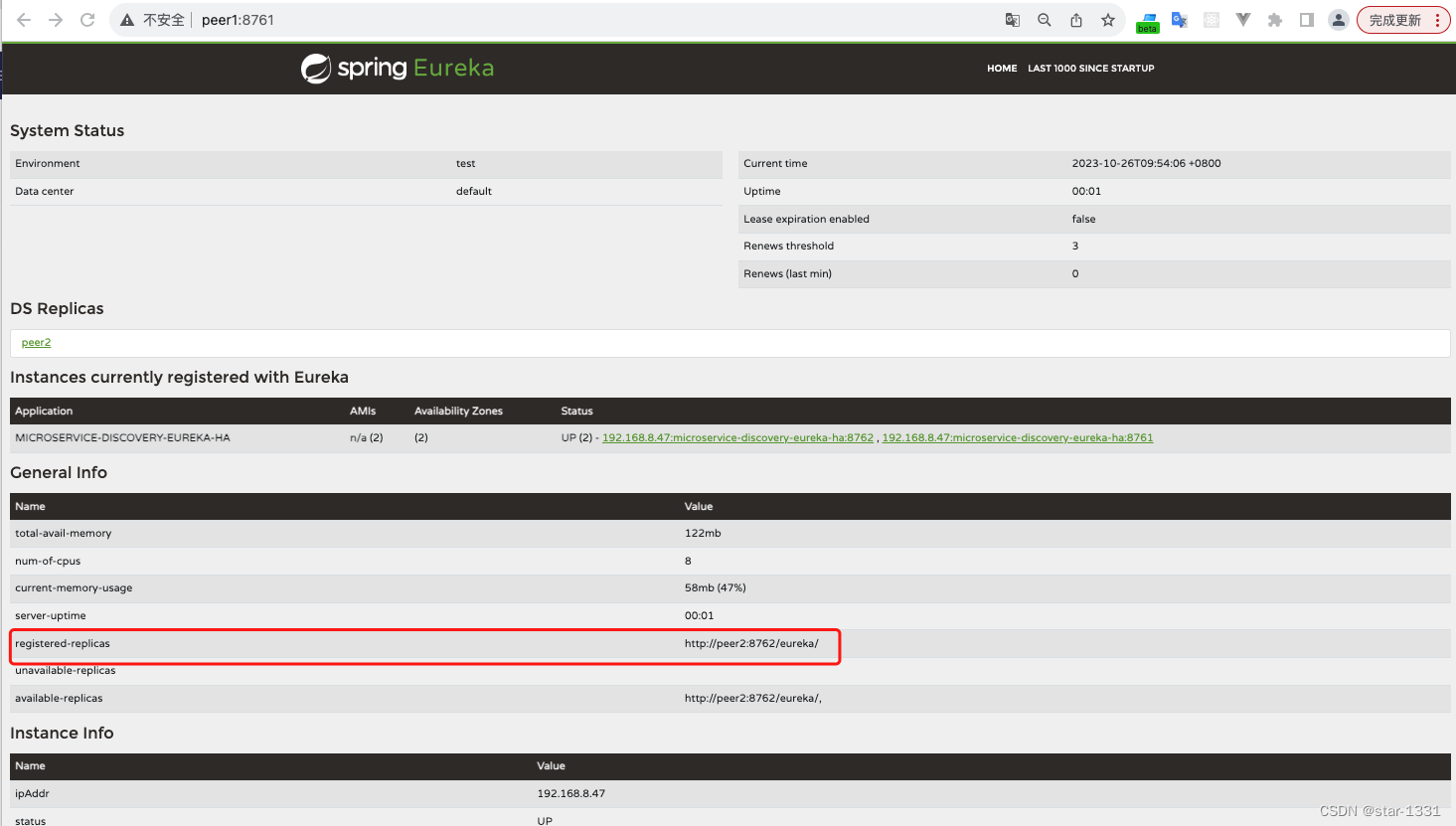Viewport: 1456px width, 826px height.
Task: Open the instance link ending in ha:8762
Action: click(x=737, y=438)
